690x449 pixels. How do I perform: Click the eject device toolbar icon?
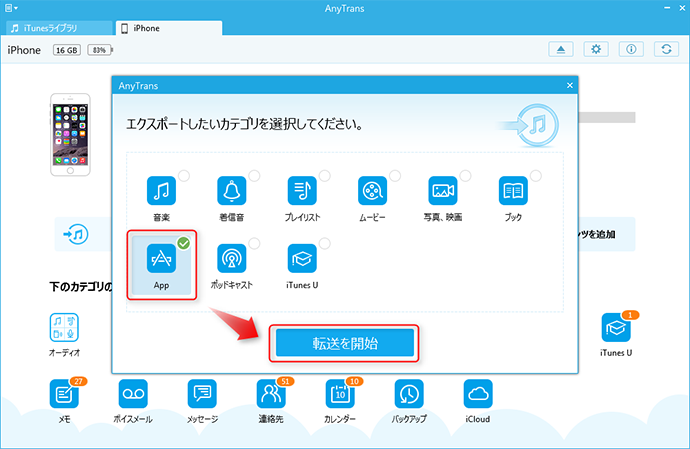point(561,49)
